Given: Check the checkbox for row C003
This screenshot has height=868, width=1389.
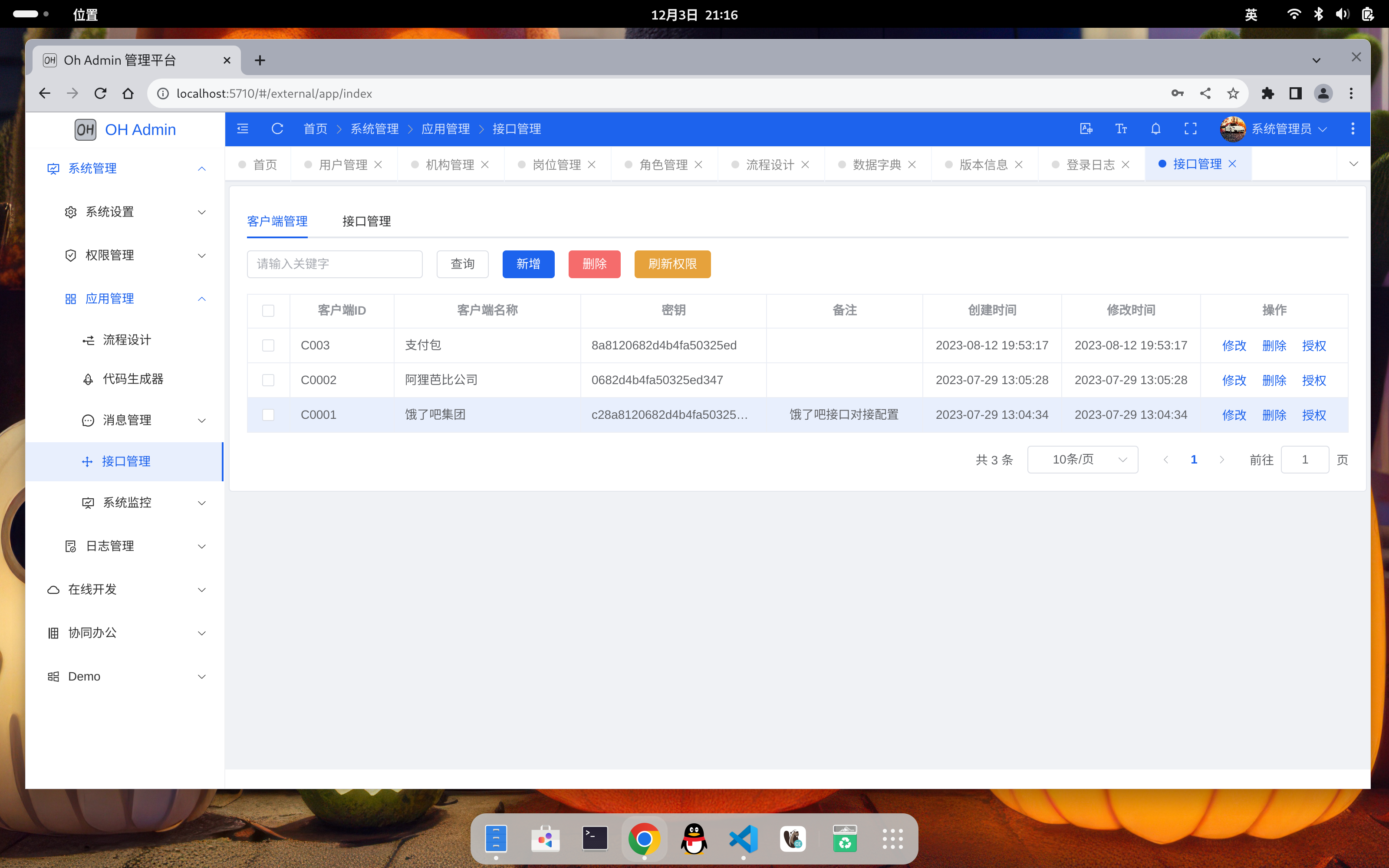Looking at the screenshot, I should (268, 345).
